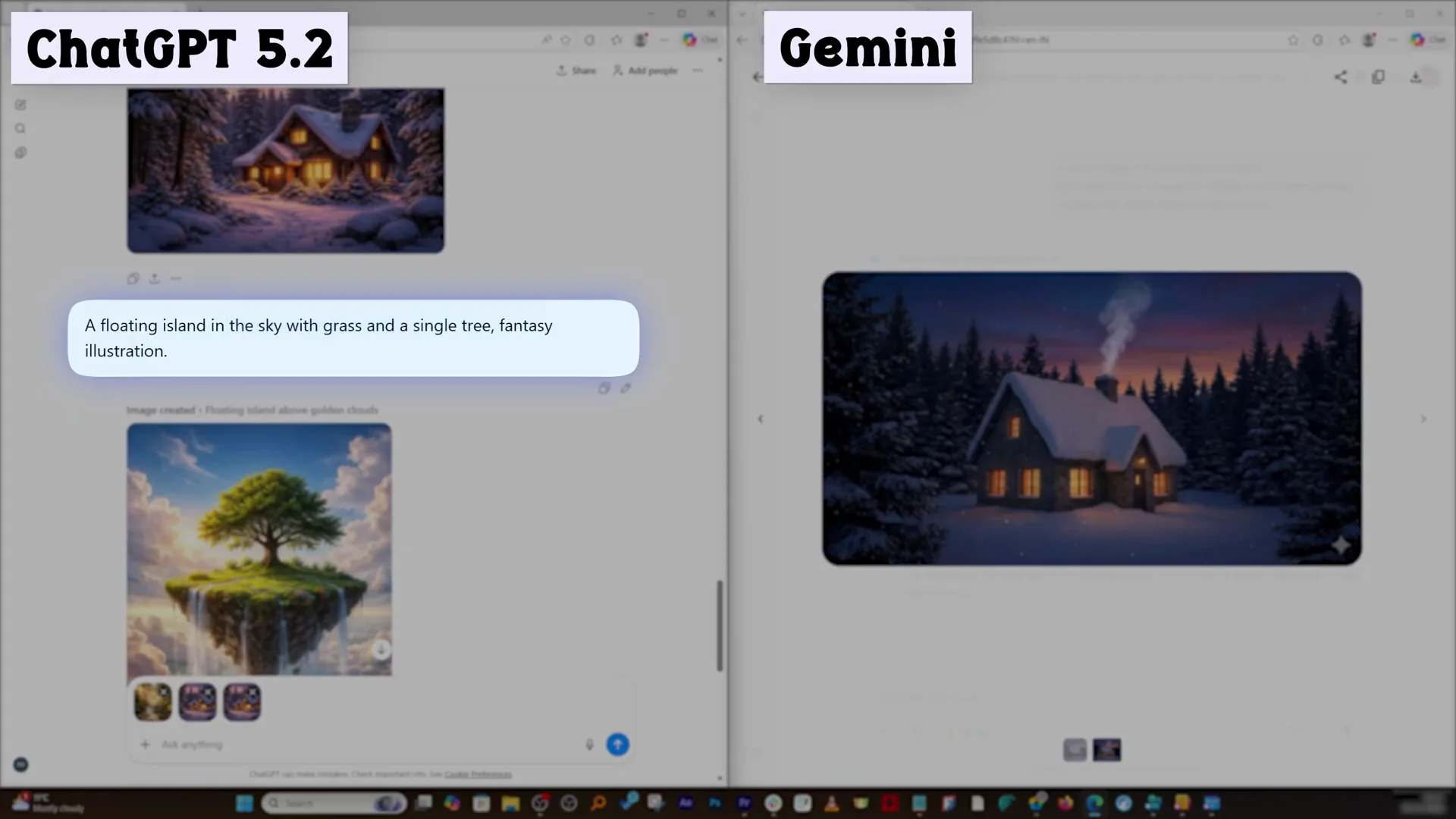Viewport: 1456px width, 819px height.
Task: Click inside the Ask anything input field
Action: [x=303, y=745]
